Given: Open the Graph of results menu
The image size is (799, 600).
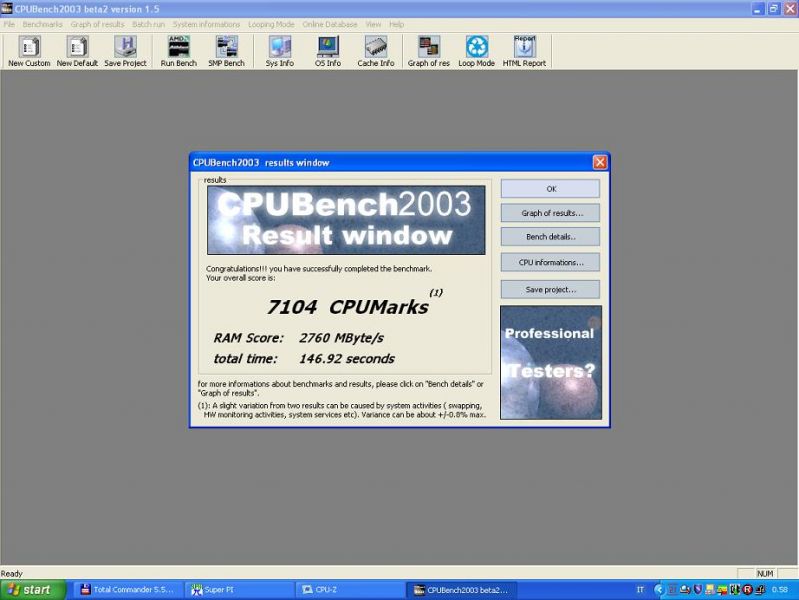Looking at the screenshot, I should coord(97,24).
